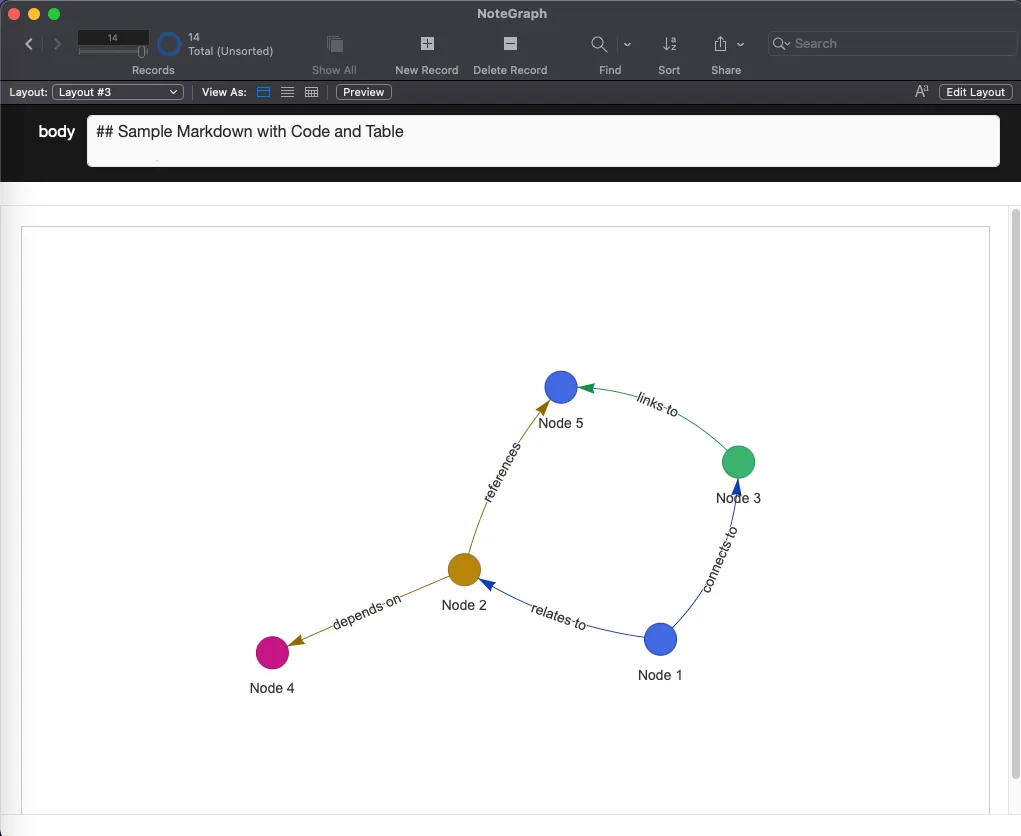The height and width of the screenshot is (836, 1021).
Task: Open the Layout #3 dropdown
Action: coord(118,92)
